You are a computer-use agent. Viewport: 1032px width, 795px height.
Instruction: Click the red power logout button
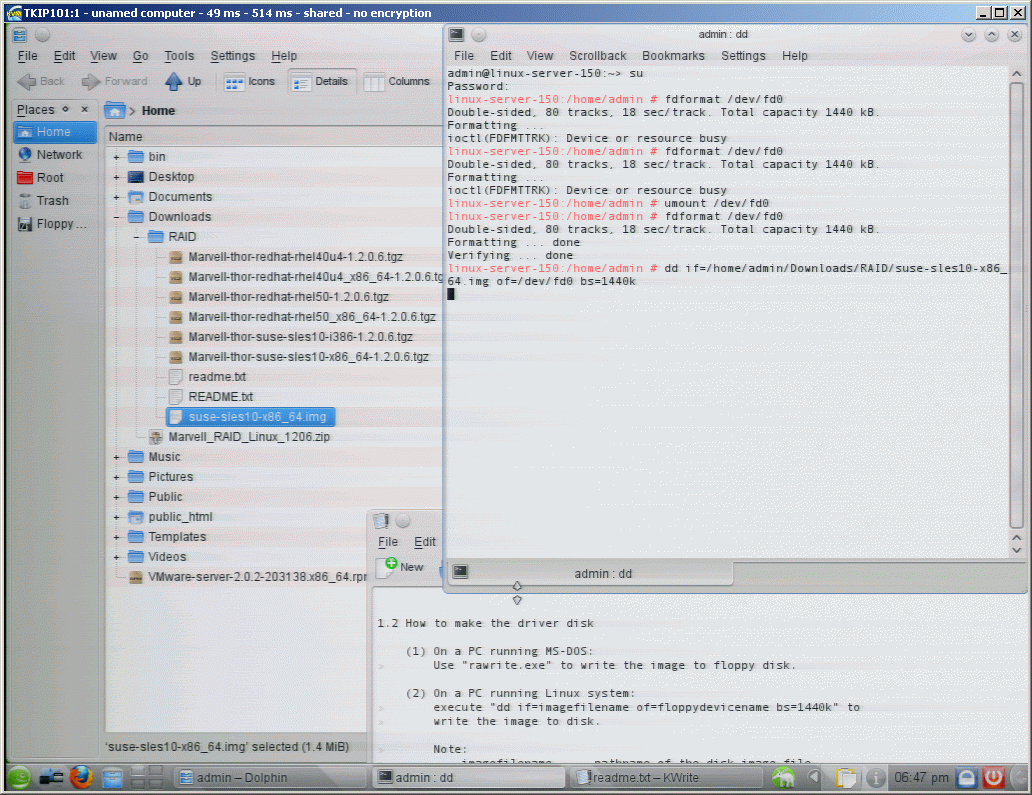coord(993,778)
